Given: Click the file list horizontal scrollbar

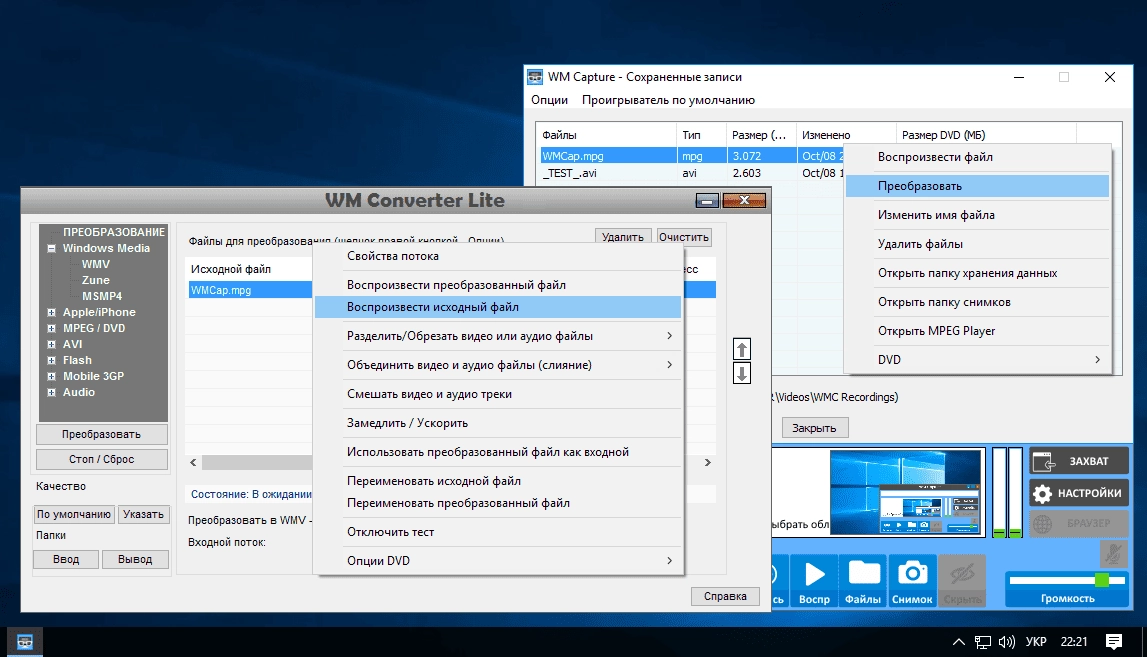Looking at the screenshot, I should (x=257, y=462).
